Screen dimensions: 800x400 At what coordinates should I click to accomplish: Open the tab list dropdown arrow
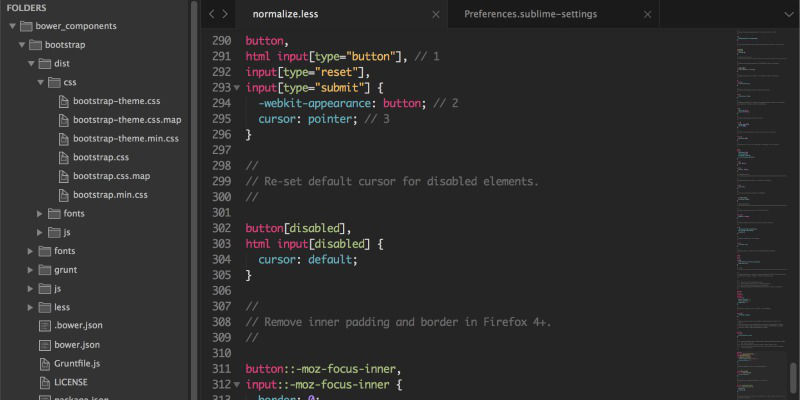[789, 15]
